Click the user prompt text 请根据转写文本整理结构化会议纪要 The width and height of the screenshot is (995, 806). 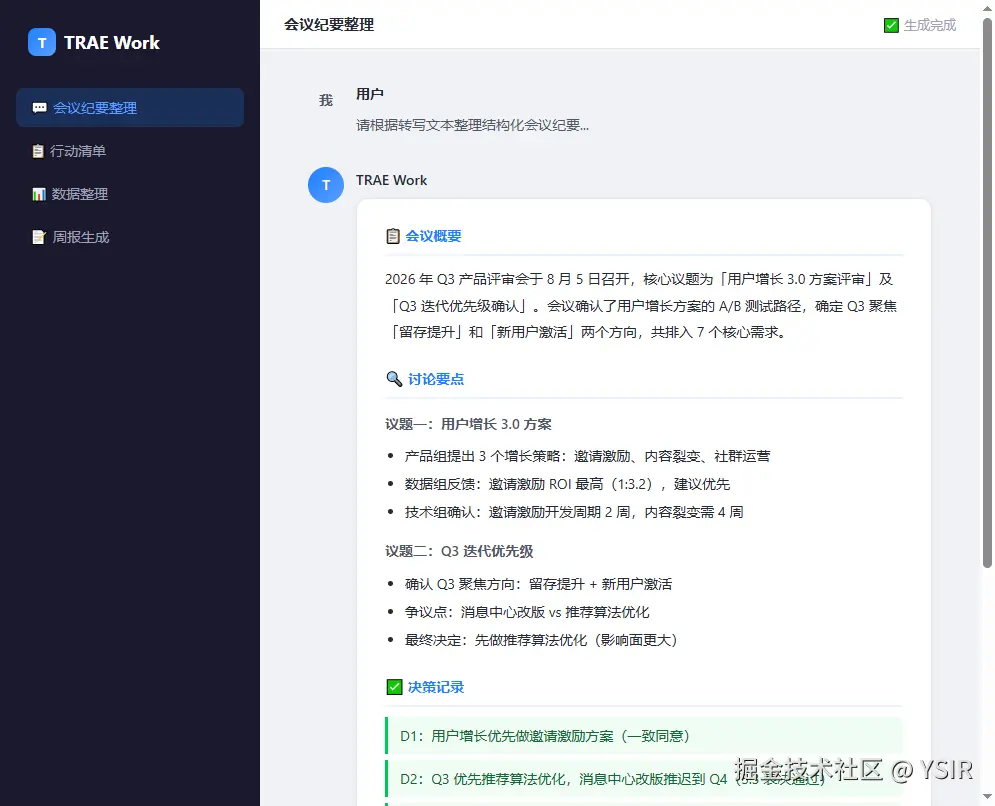[472, 125]
